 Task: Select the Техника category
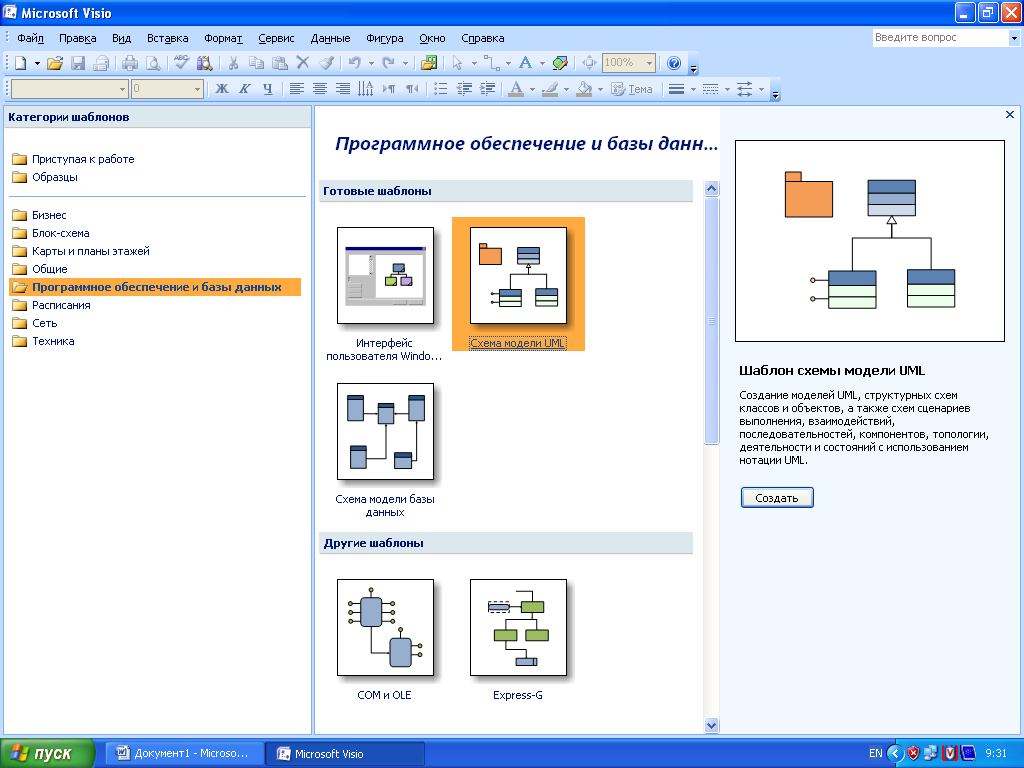(x=53, y=341)
